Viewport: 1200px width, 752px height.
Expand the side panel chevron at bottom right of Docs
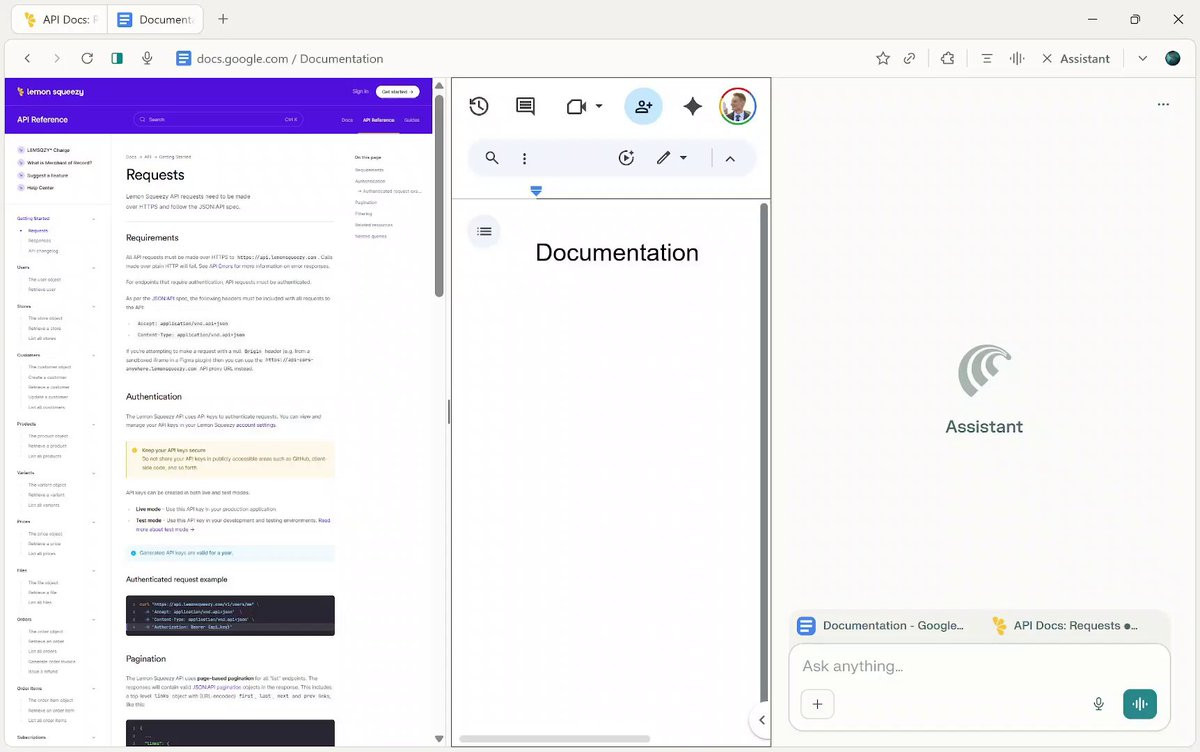[761, 720]
